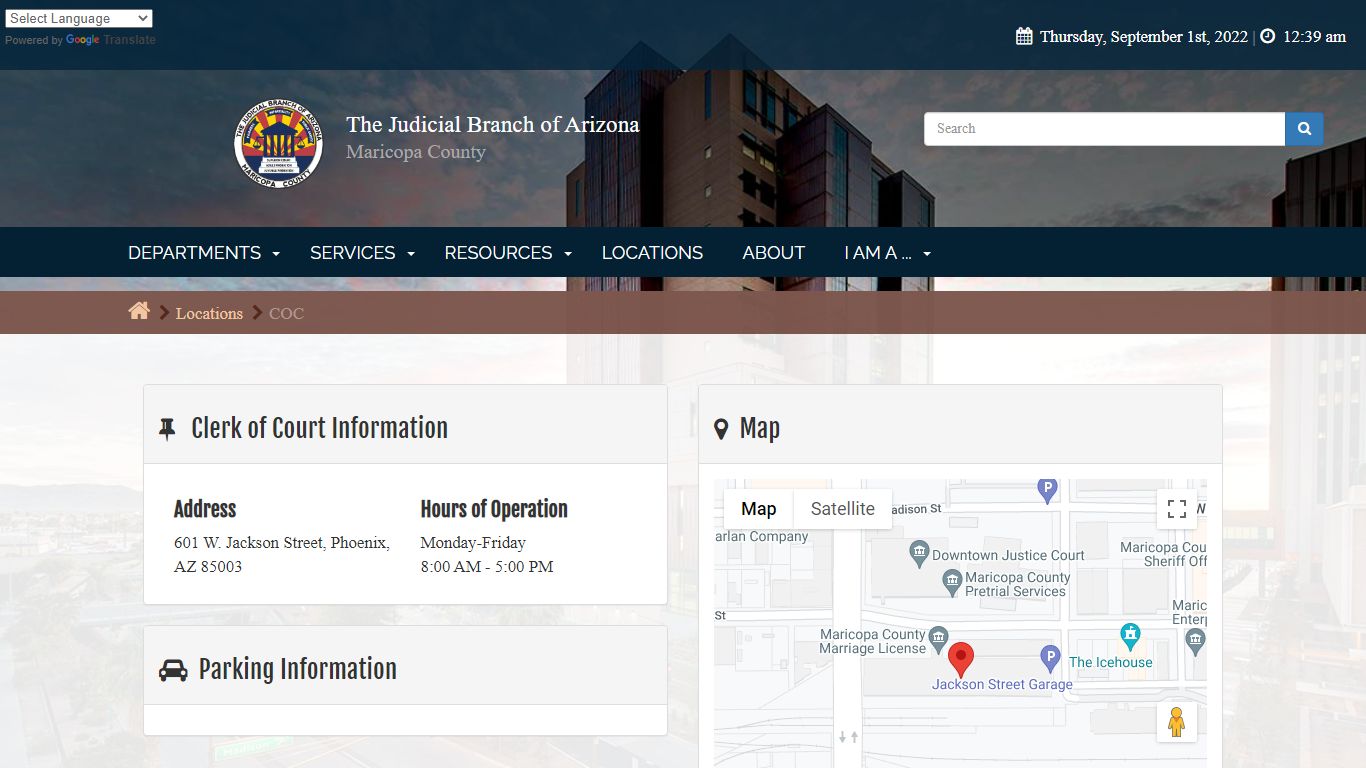Click the Maricopa County subtitle text
This screenshot has height=768, width=1366.
(x=416, y=152)
